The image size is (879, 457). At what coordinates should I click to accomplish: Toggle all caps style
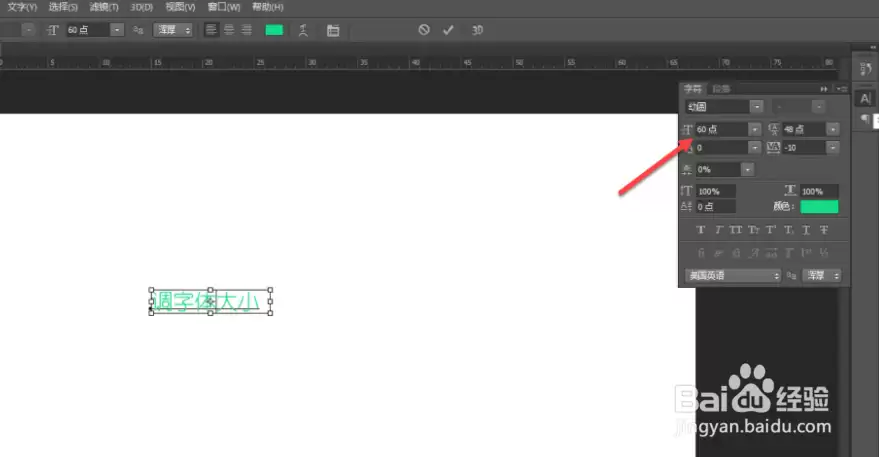736,230
